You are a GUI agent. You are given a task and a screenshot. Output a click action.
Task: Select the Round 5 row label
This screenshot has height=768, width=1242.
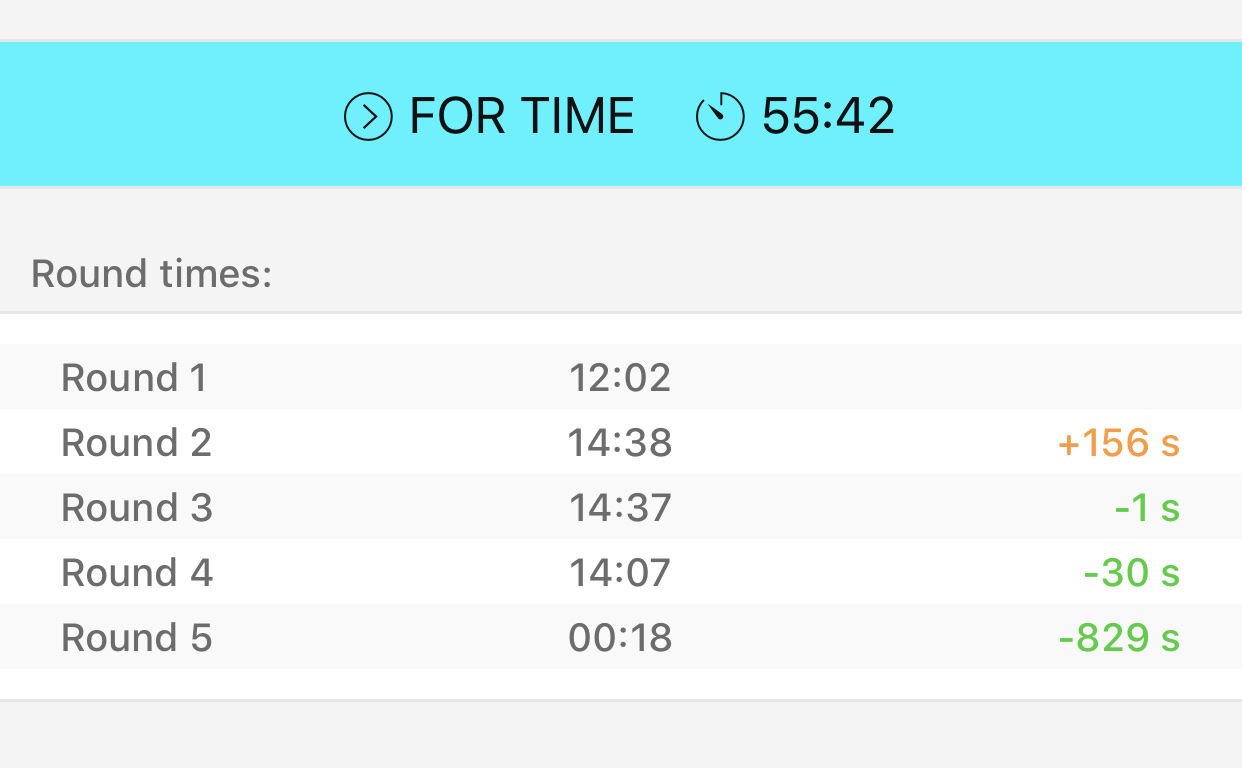pos(137,638)
